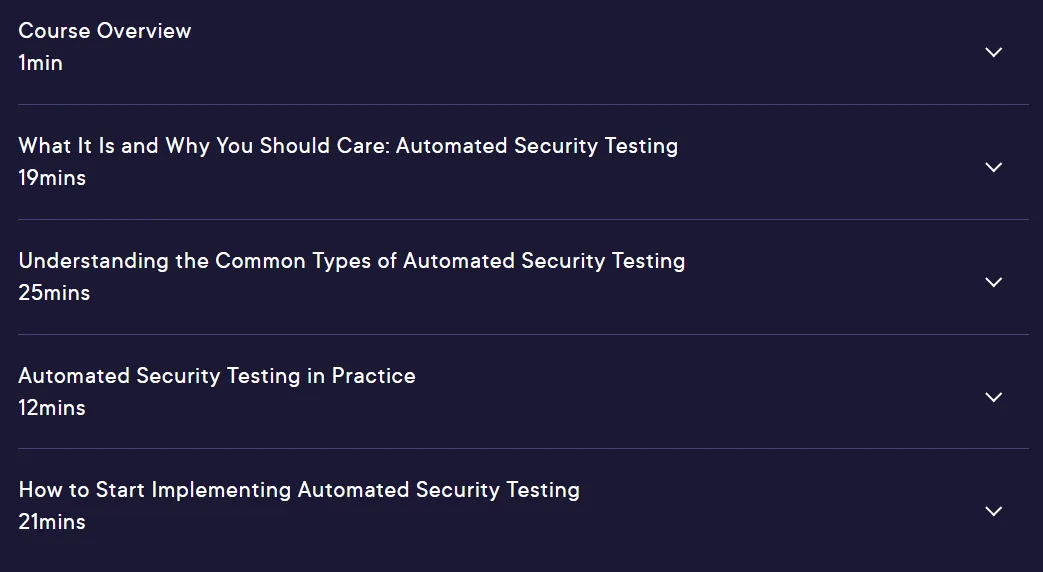
Task: Open the Course Overview module title
Action: pos(104,31)
